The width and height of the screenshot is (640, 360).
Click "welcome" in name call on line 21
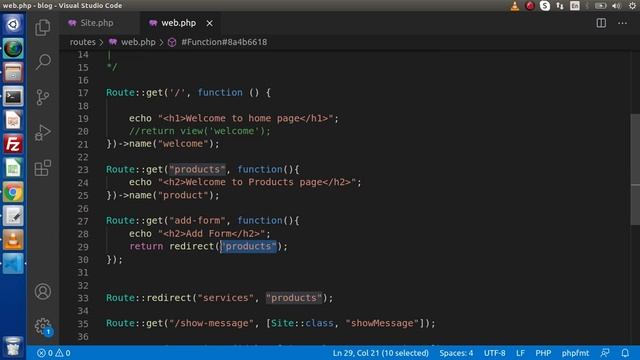183,144
